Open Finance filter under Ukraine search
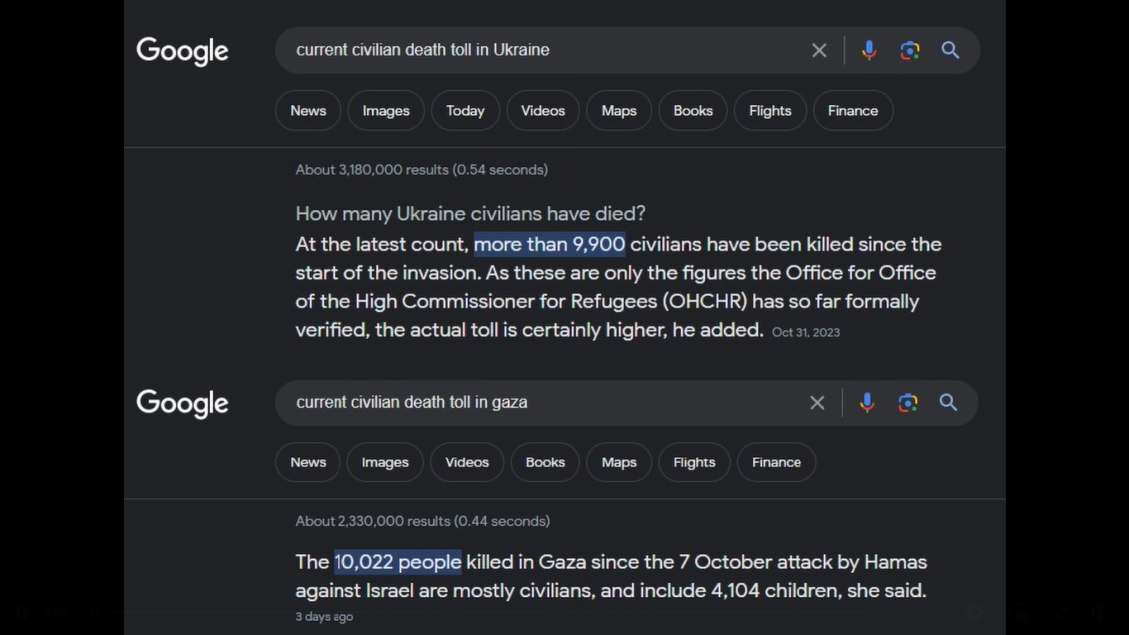The image size is (1129, 635). click(x=853, y=111)
